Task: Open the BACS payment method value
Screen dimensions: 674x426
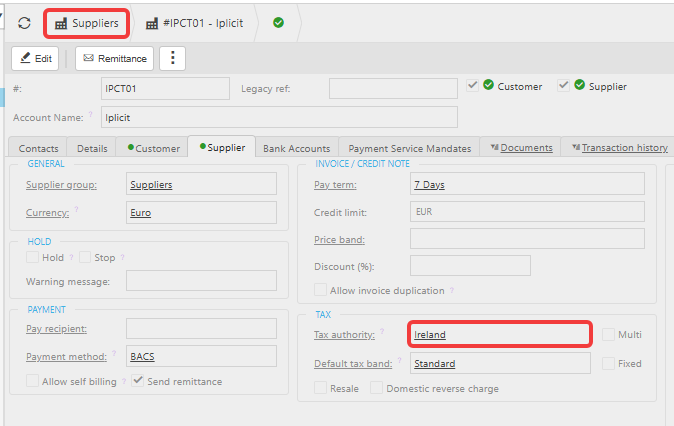Action: coord(142,357)
